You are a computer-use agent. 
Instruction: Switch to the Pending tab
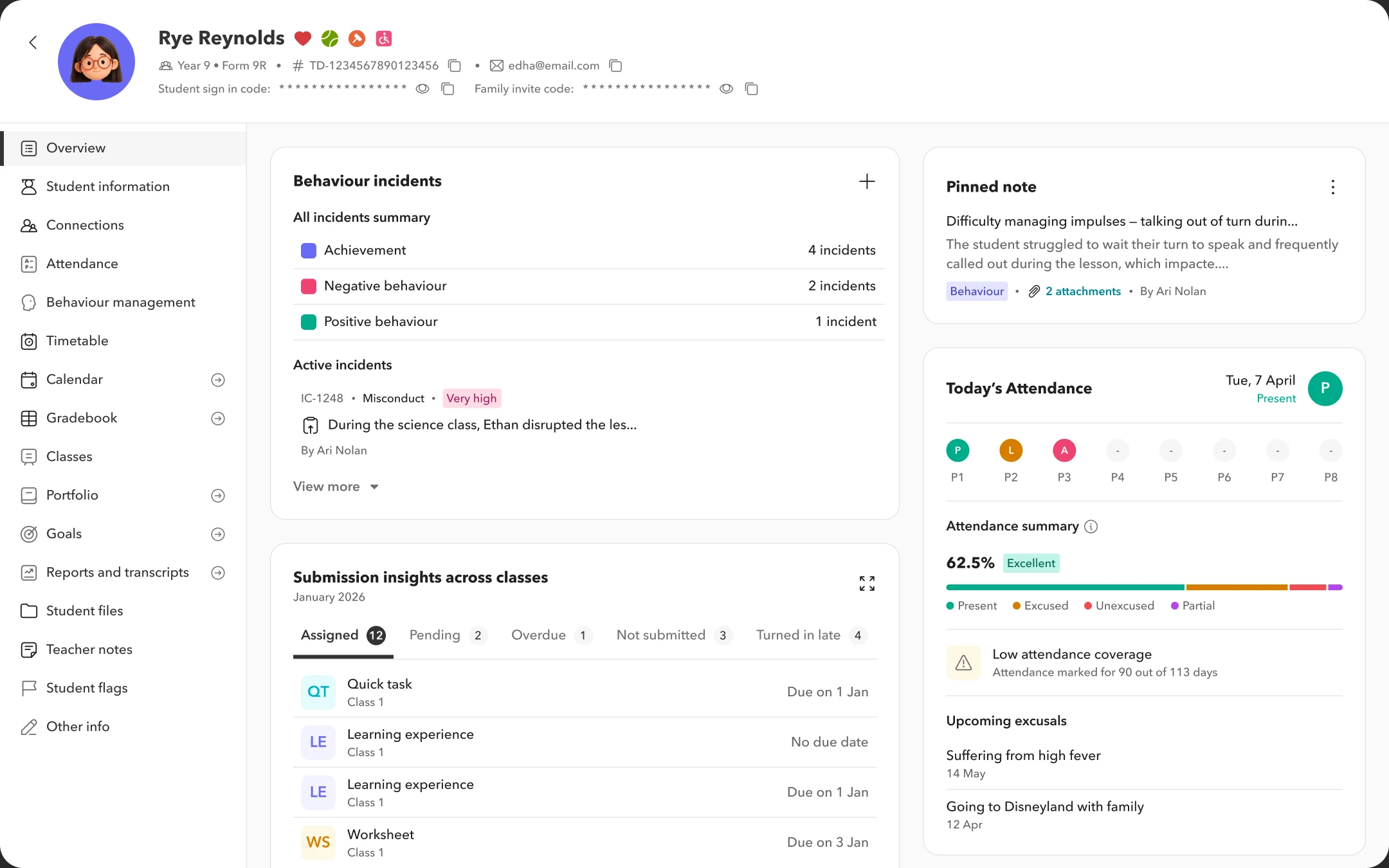click(x=448, y=635)
